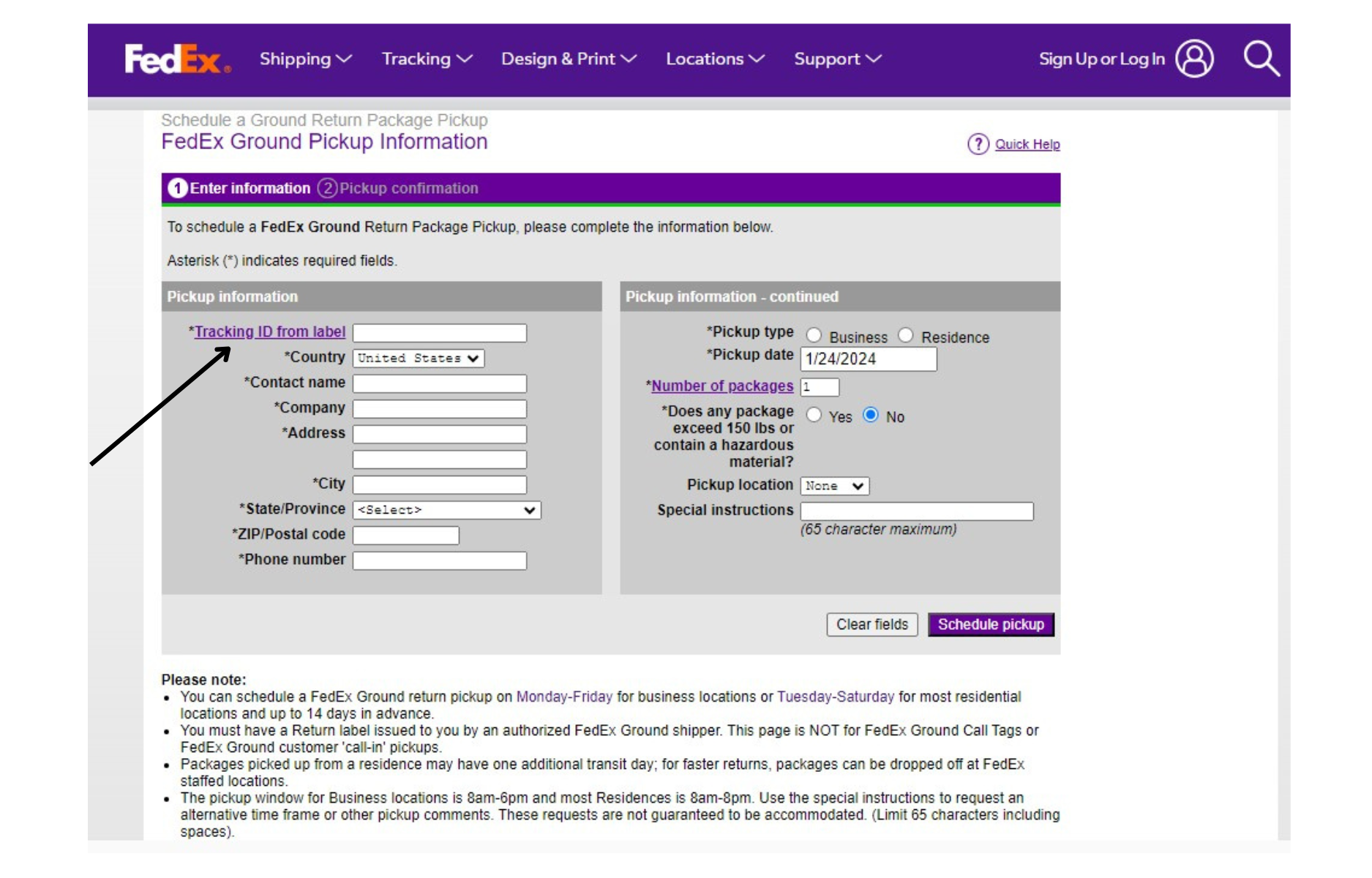Select the Business pickup type
The height and width of the screenshot is (878, 1372).
[814, 335]
